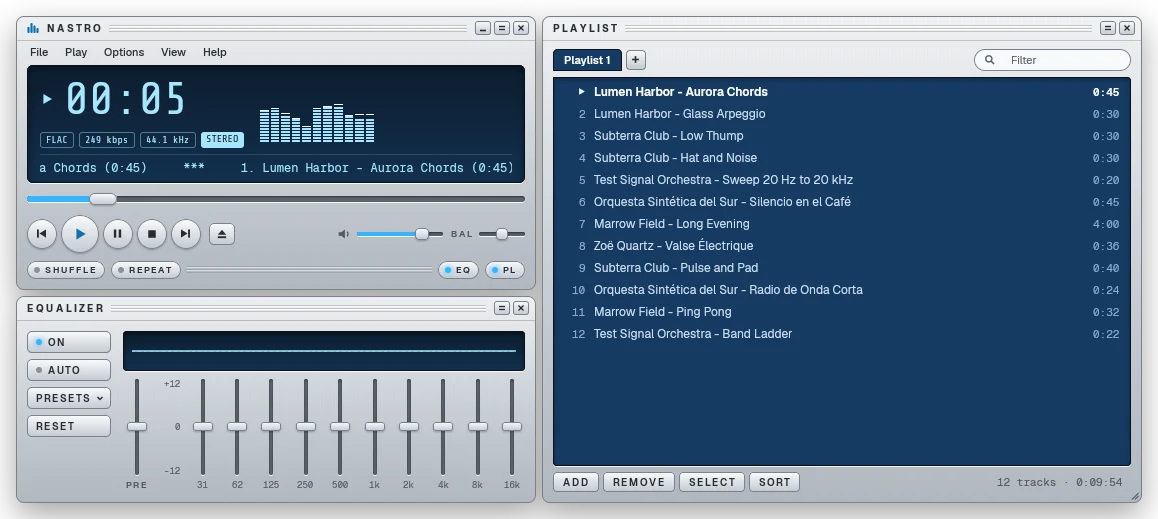Viewport: 1158px width, 519px height.
Task: Toggle the STEREO indicator
Action: 222,140
